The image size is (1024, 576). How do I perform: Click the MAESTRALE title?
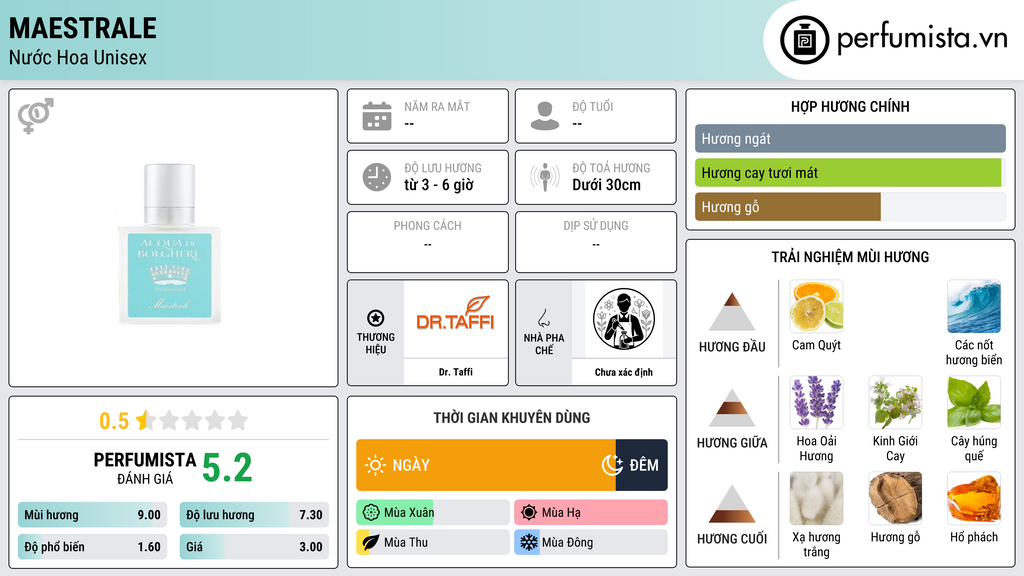tap(83, 28)
